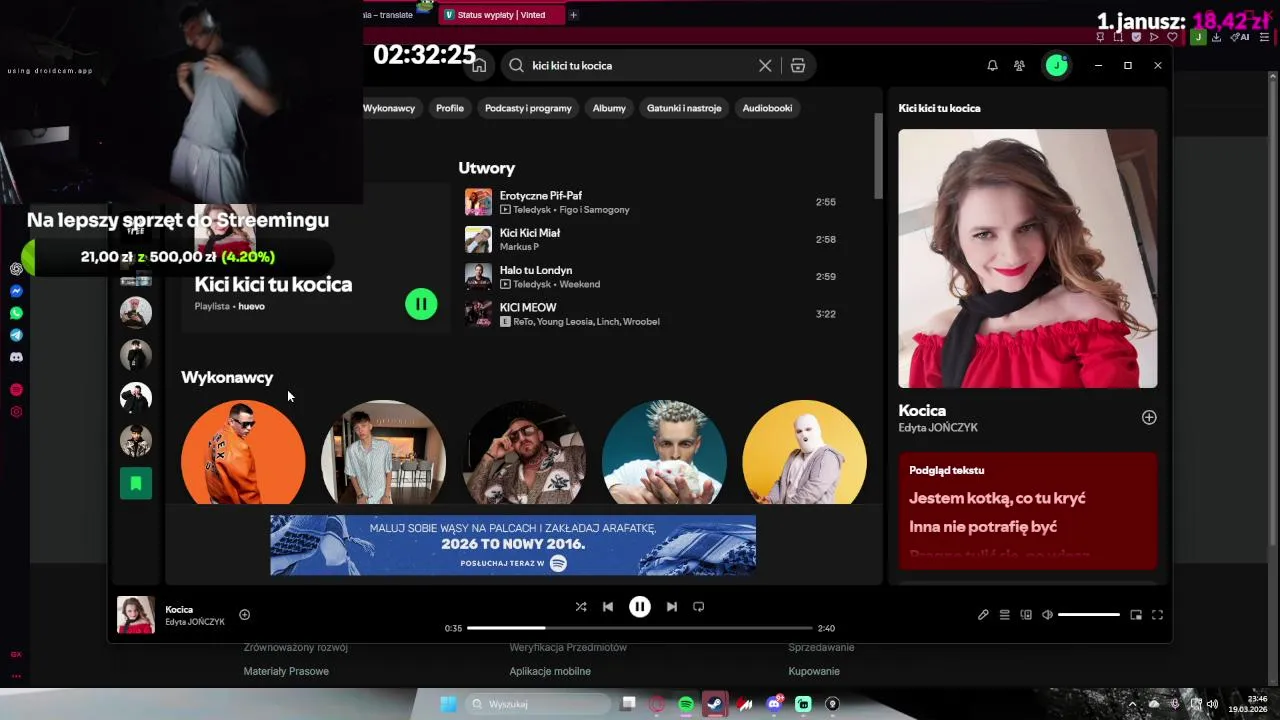This screenshot has width=1280, height=720.
Task: Open Materiały Prasowe link on the background page
Action: coord(286,671)
